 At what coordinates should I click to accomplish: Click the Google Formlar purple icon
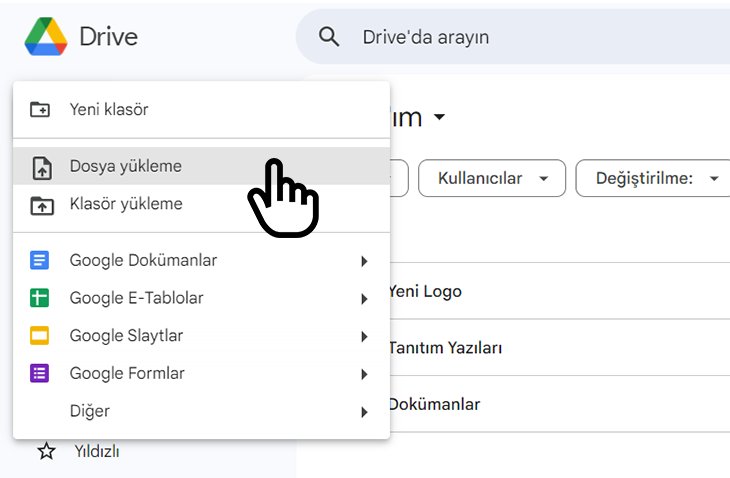point(40,373)
